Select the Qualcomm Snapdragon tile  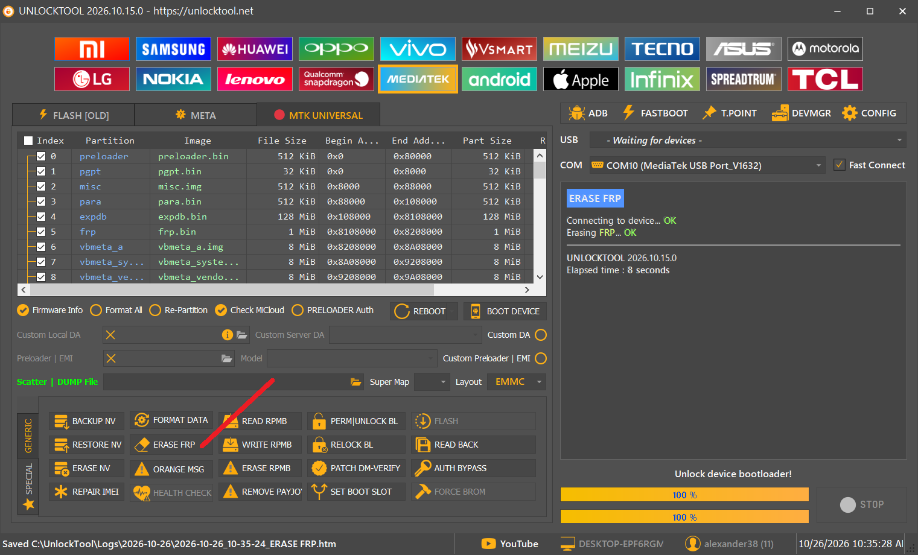336,79
